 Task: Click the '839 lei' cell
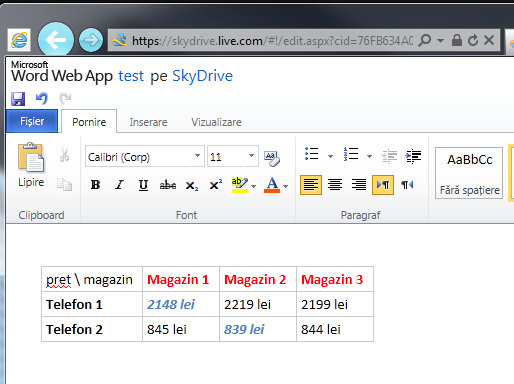258,329
